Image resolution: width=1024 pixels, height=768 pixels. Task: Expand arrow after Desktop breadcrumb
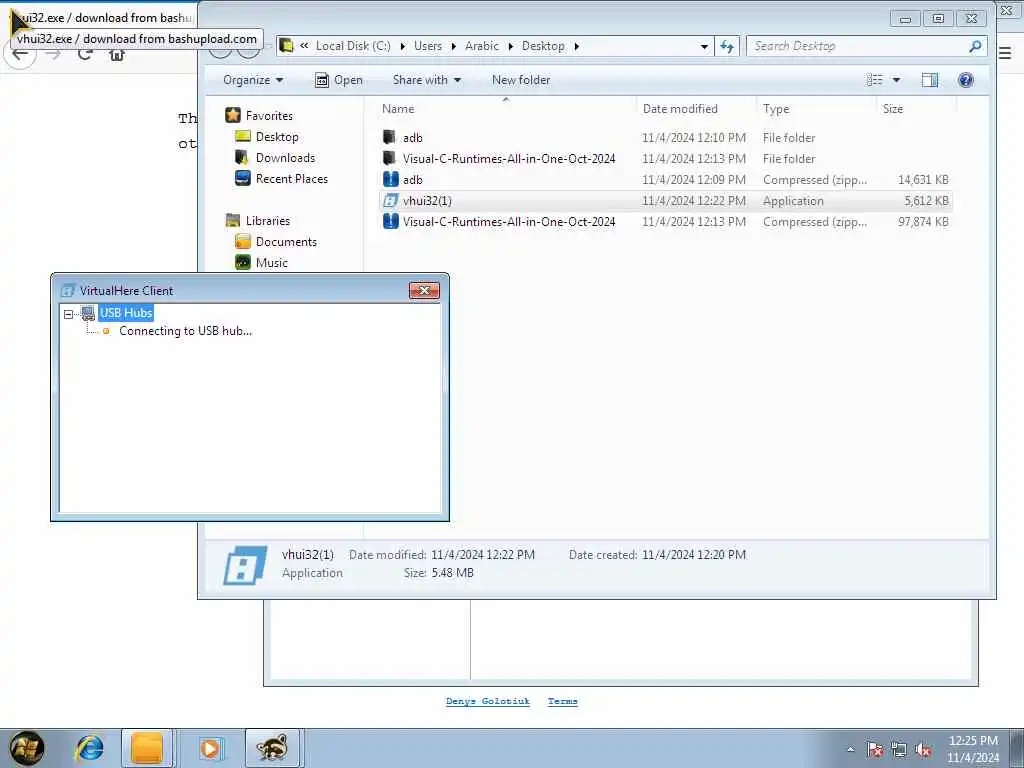point(577,46)
